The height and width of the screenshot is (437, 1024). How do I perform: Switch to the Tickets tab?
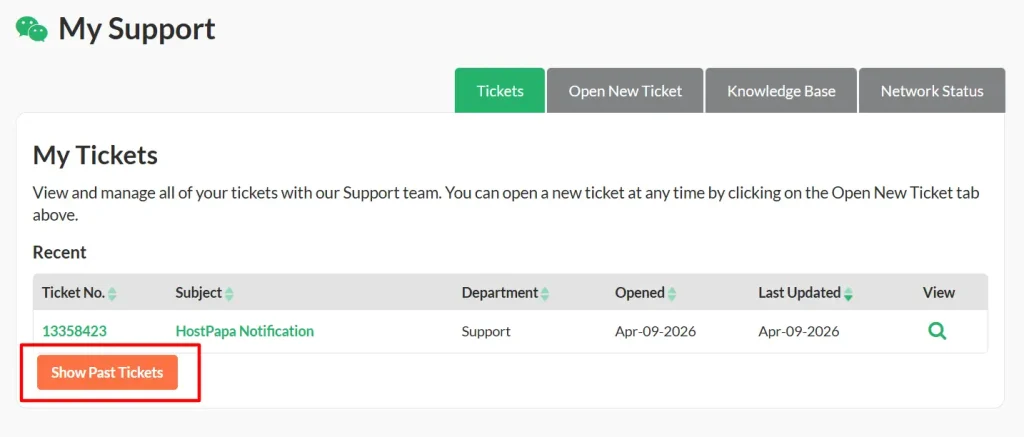tap(500, 91)
